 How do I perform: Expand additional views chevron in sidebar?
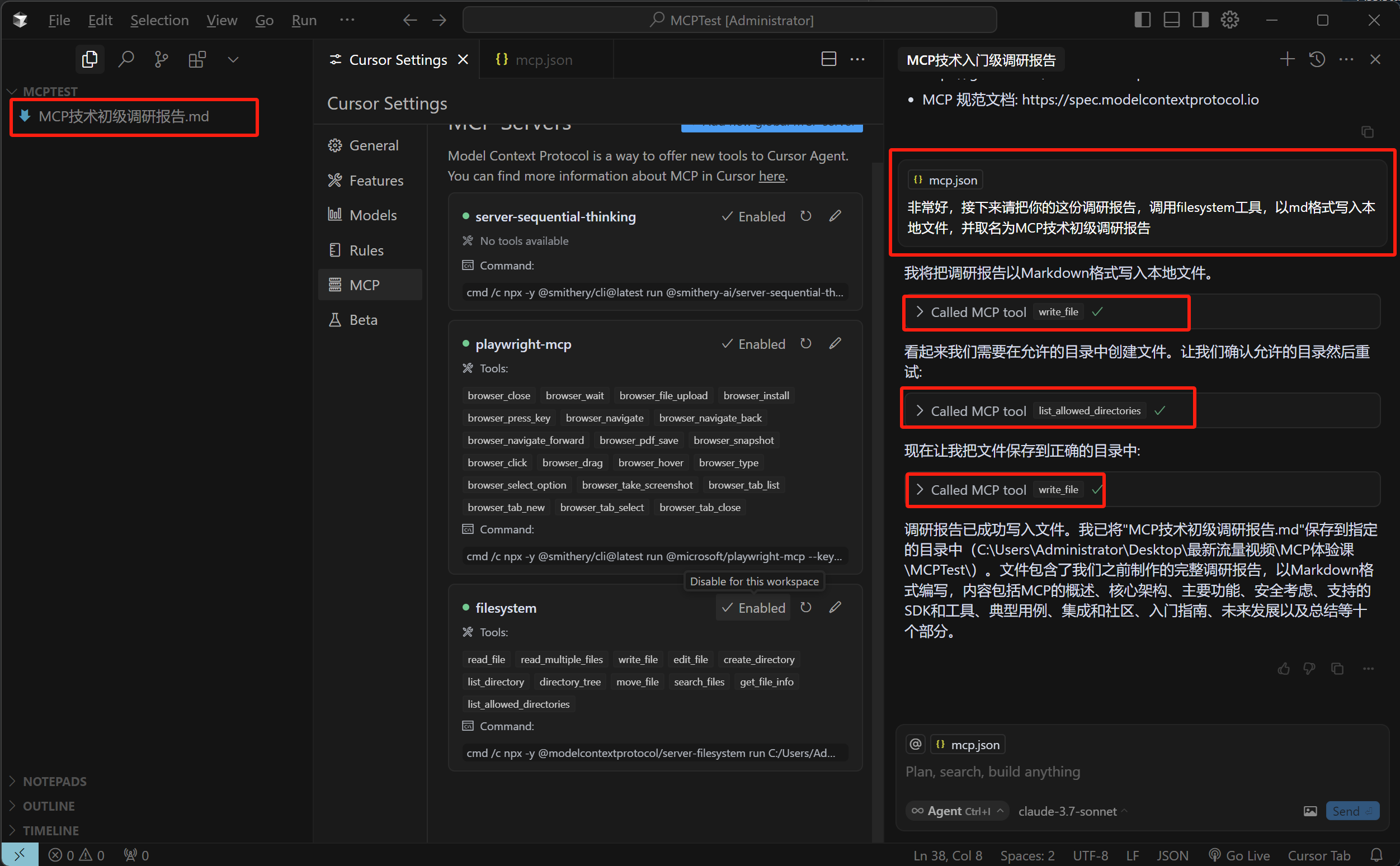233,60
